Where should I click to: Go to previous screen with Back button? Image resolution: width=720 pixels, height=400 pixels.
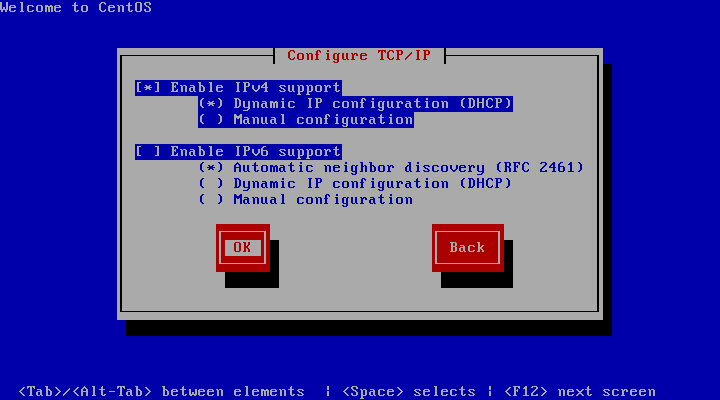click(467, 248)
